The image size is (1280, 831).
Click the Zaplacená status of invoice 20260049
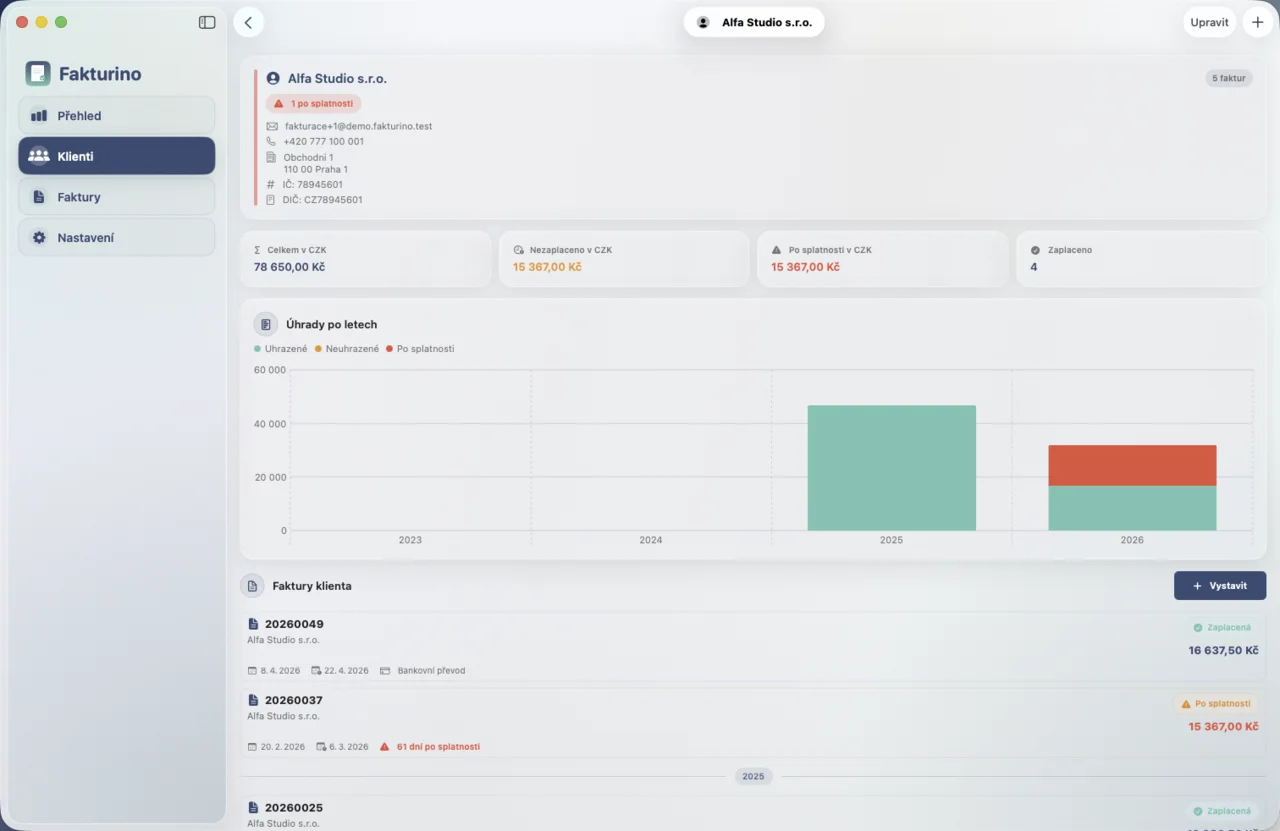tap(1221, 628)
